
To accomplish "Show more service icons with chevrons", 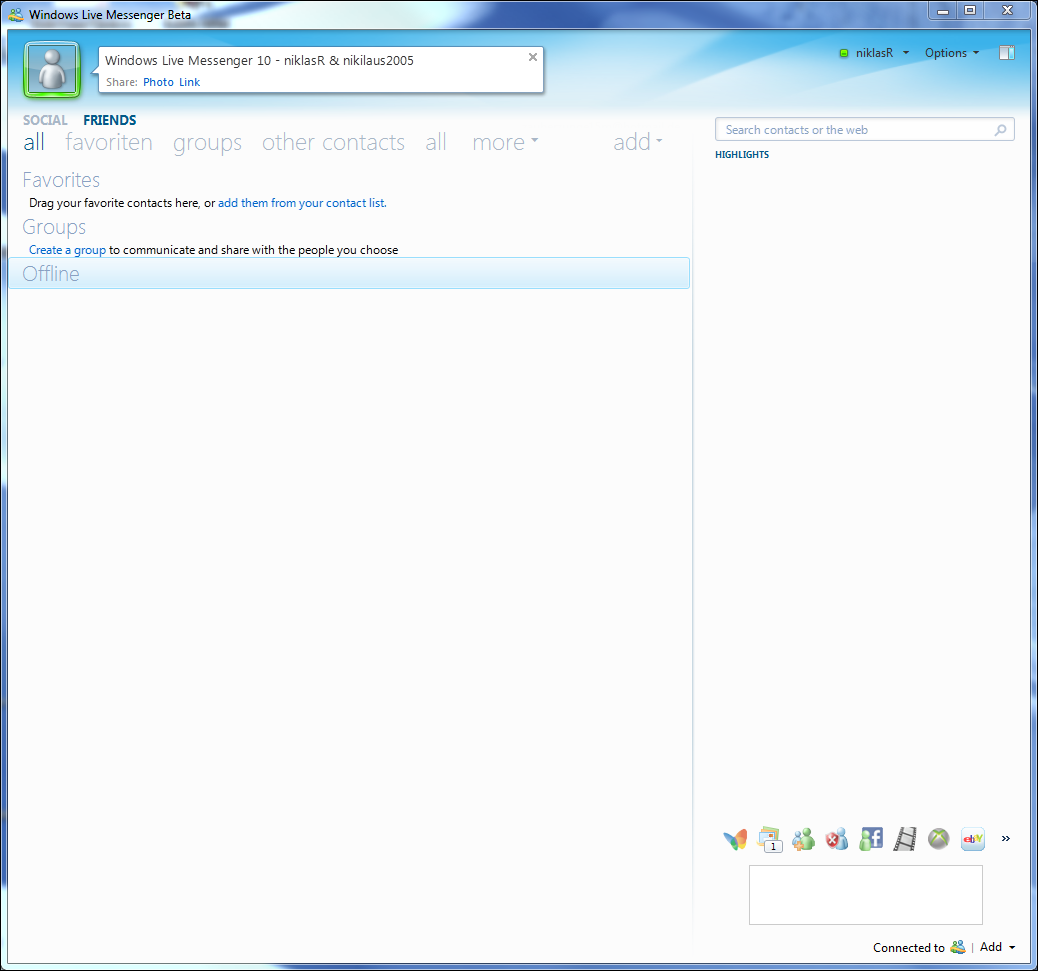I will (1006, 839).
